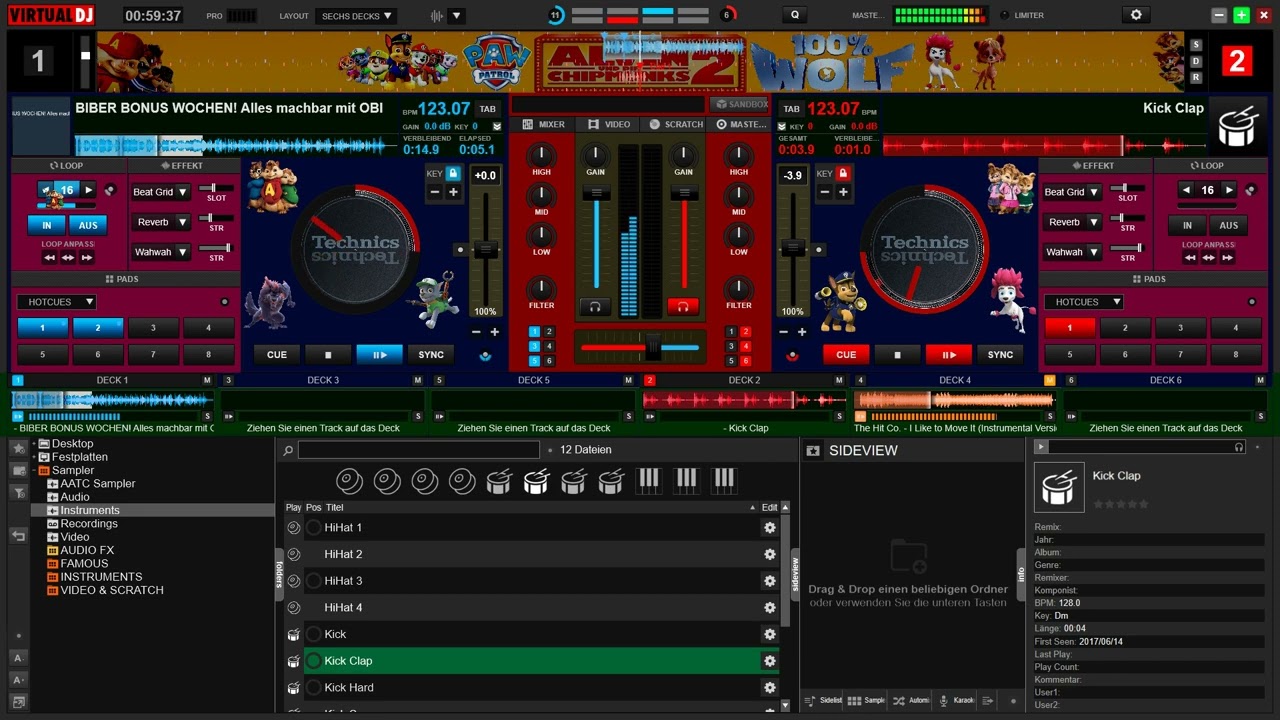Adjust right channel volume fader
Viewport: 1280px width, 720px height.
tap(684, 194)
